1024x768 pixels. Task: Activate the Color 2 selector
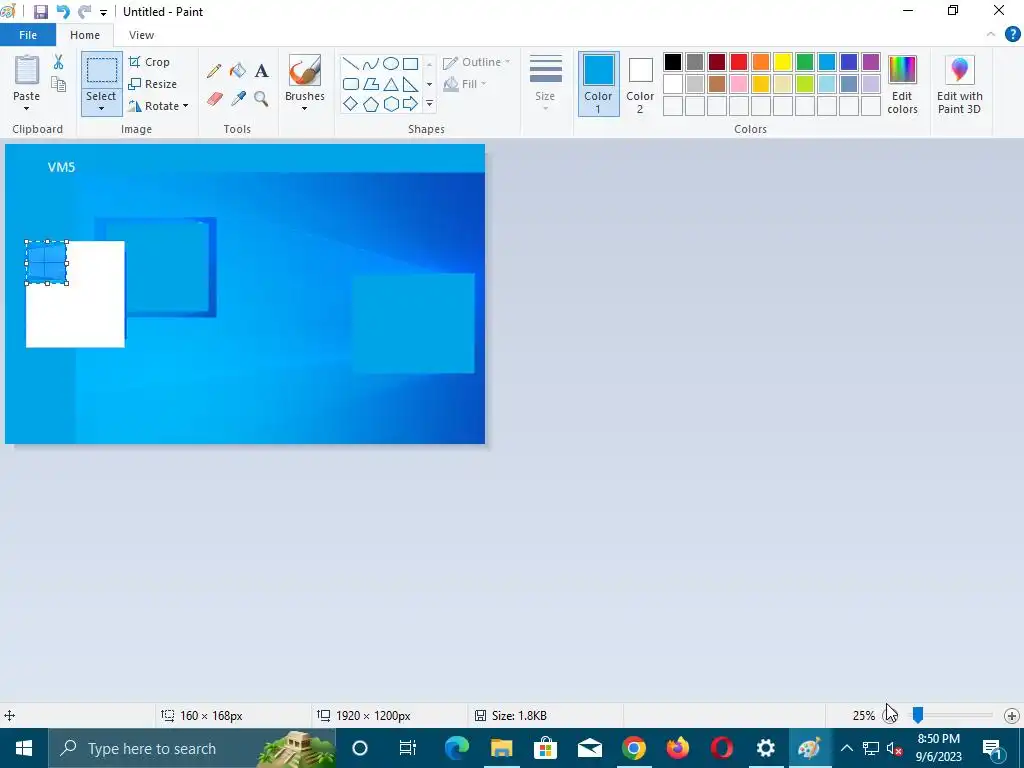(640, 84)
